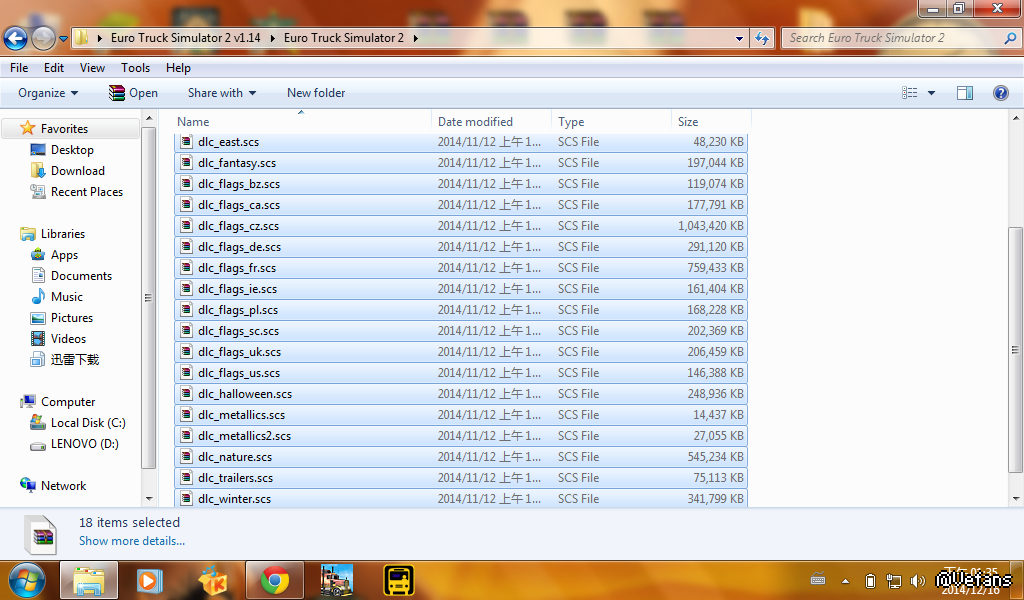Viewport: 1024px width, 600px height.
Task: Click the Forward navigation arrow
Action: [x=44, y=39]
